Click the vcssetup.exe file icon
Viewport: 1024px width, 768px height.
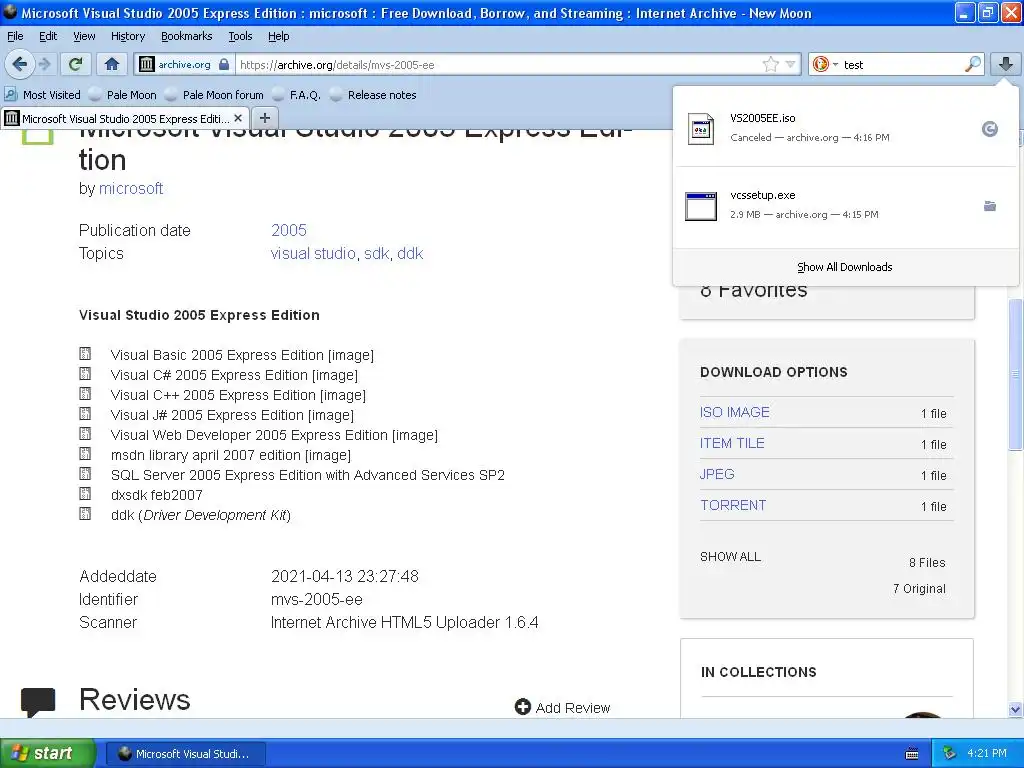point(701,206)
